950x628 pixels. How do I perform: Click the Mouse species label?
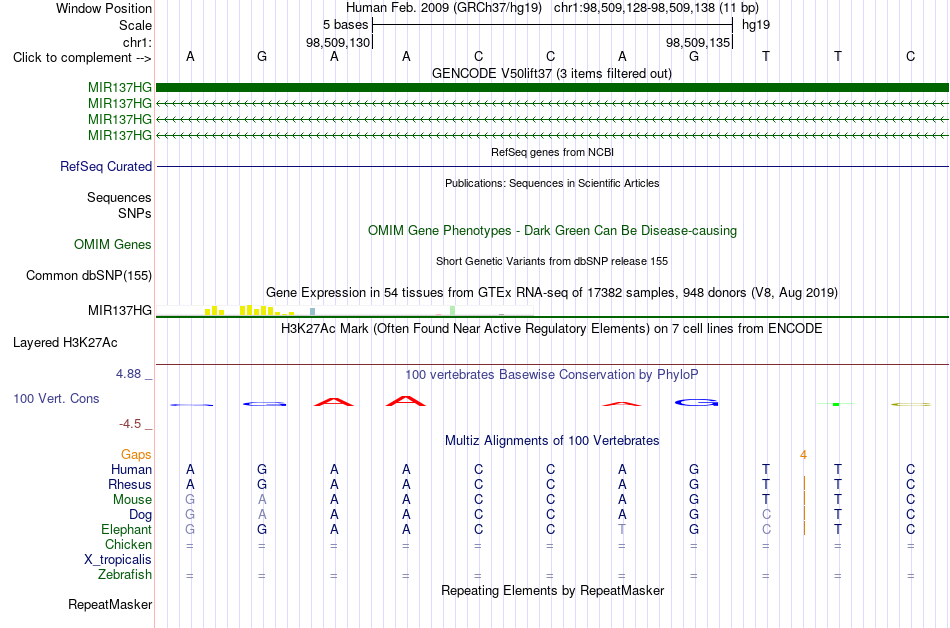coord(132,500)
